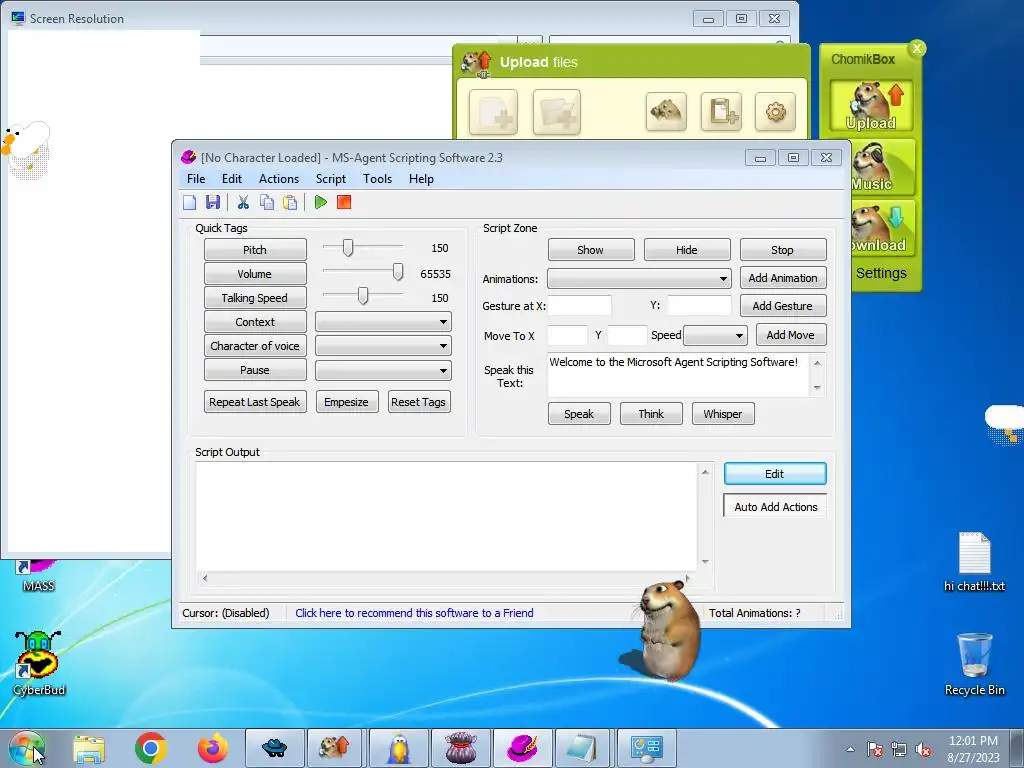Open MASS desktop shortcut

click(38, 577)
